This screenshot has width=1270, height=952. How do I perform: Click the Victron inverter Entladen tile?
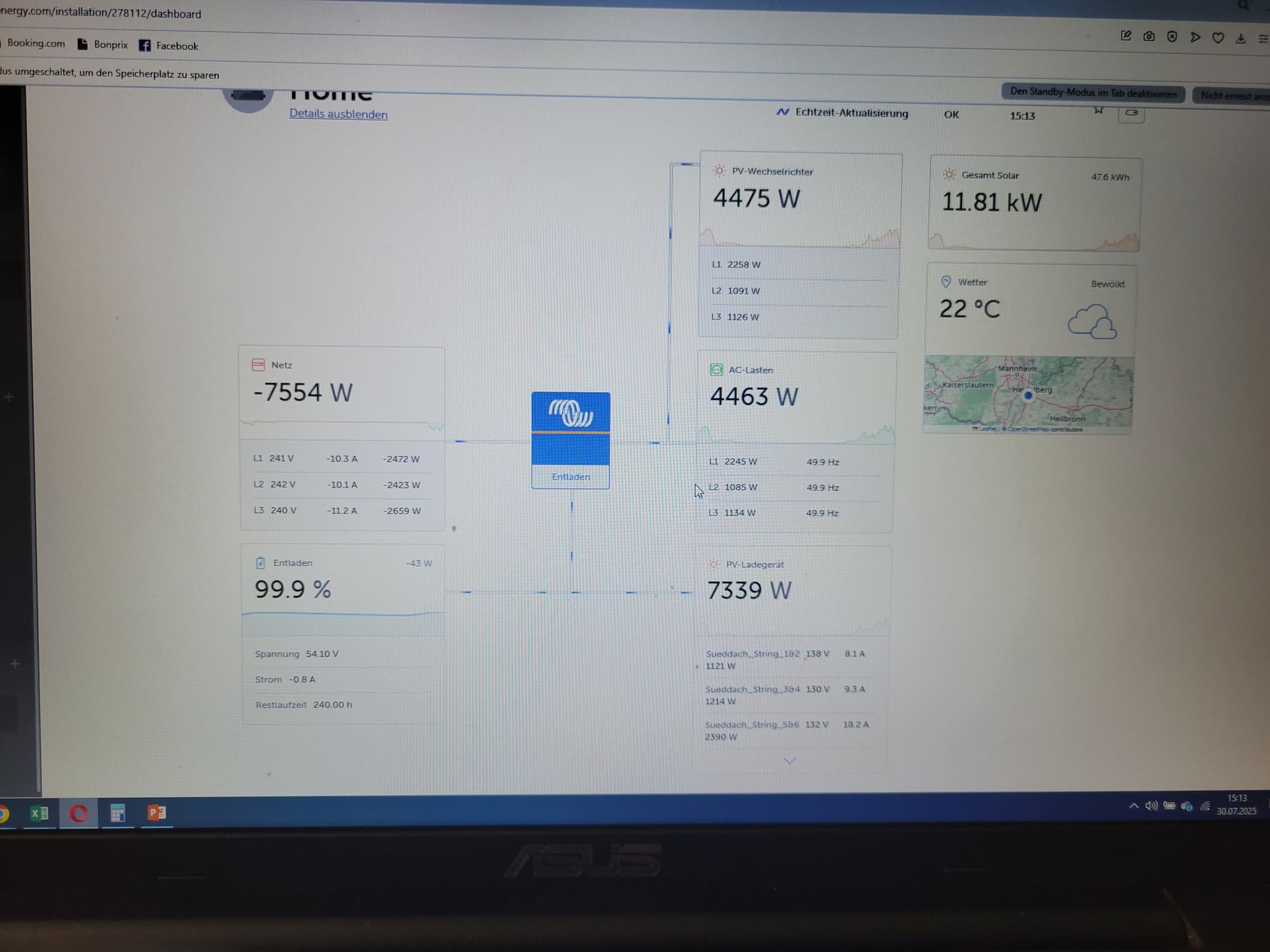pos(570,440)
